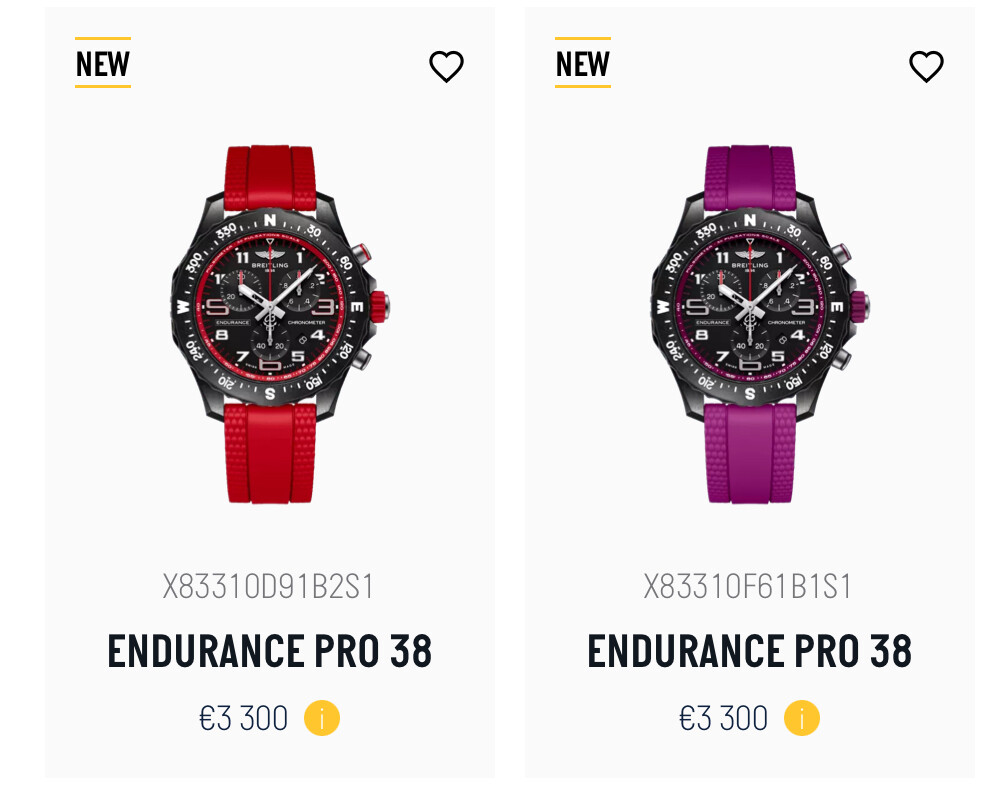Click the €3 300 price of purple watch
Screen dimensions: 1000x789
(x=723, y=718)
